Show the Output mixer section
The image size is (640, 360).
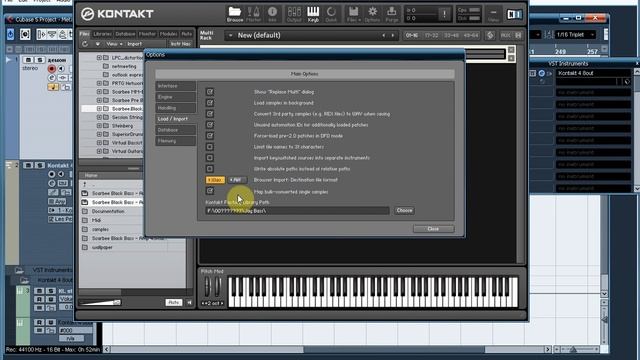click(294, 14)
